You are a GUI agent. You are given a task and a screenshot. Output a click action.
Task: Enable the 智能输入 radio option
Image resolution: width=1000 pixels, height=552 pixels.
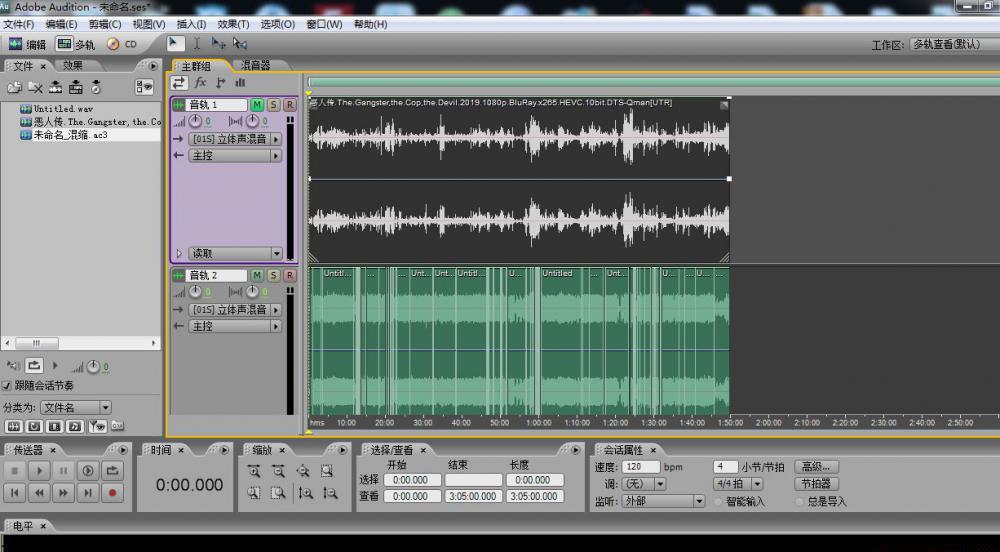[719, 502]
